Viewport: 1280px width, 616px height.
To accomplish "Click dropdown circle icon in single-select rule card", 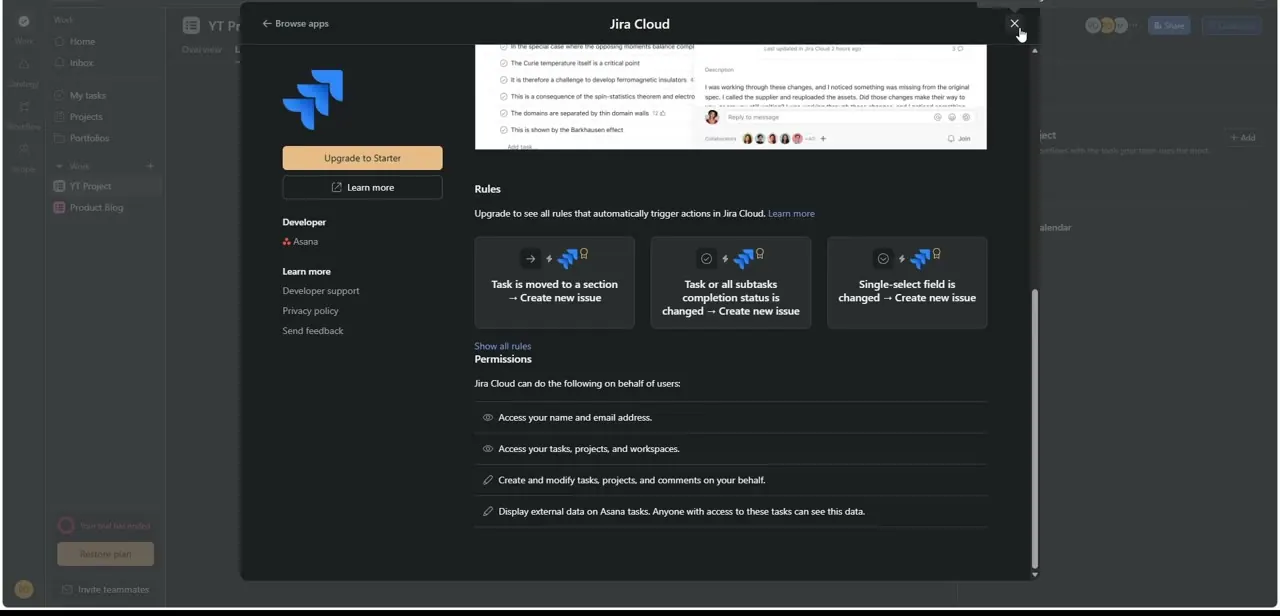I will coord(883,259).
